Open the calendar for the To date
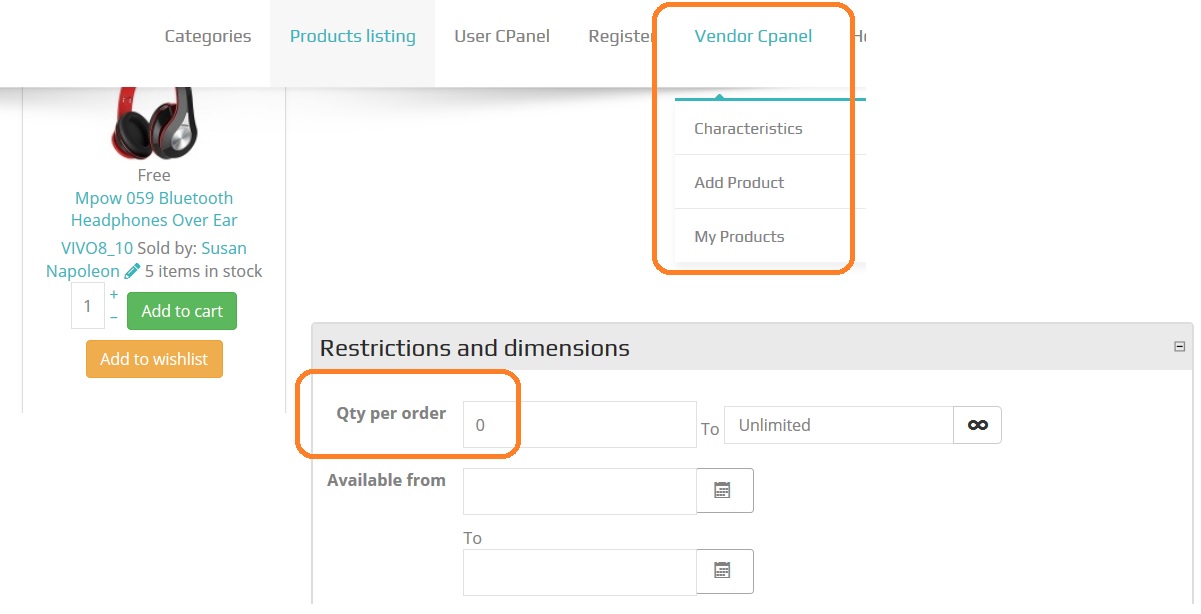The height and width of the screenshot is (614, 1201). [x=723, y=571]
